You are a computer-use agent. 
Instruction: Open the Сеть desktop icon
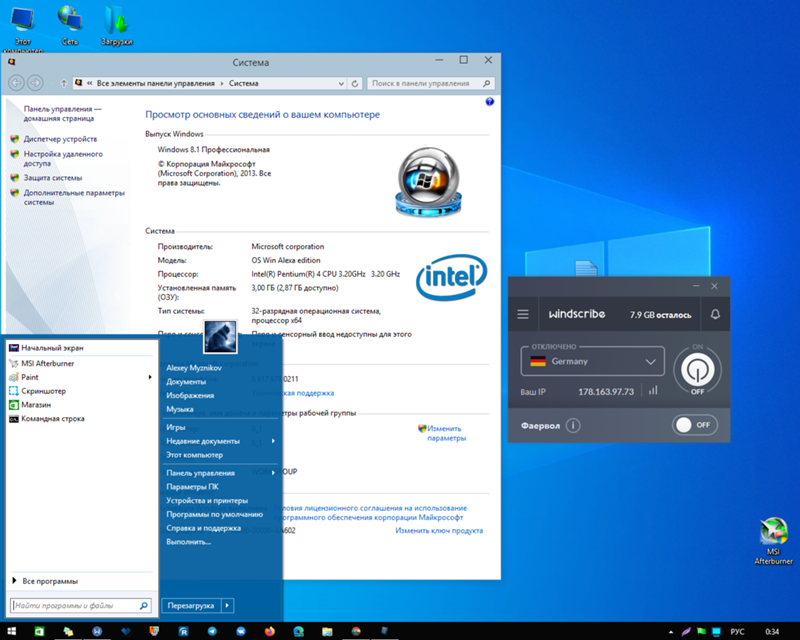[x=70, y=26]
